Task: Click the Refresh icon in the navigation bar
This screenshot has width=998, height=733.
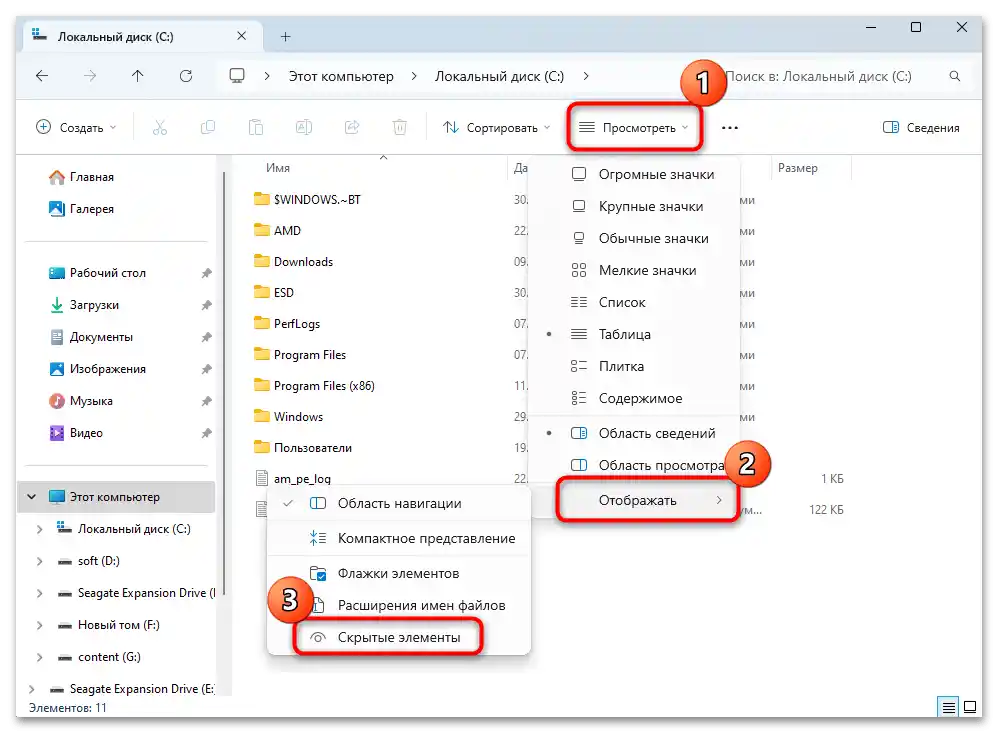Action: click(x=187, y=76)
